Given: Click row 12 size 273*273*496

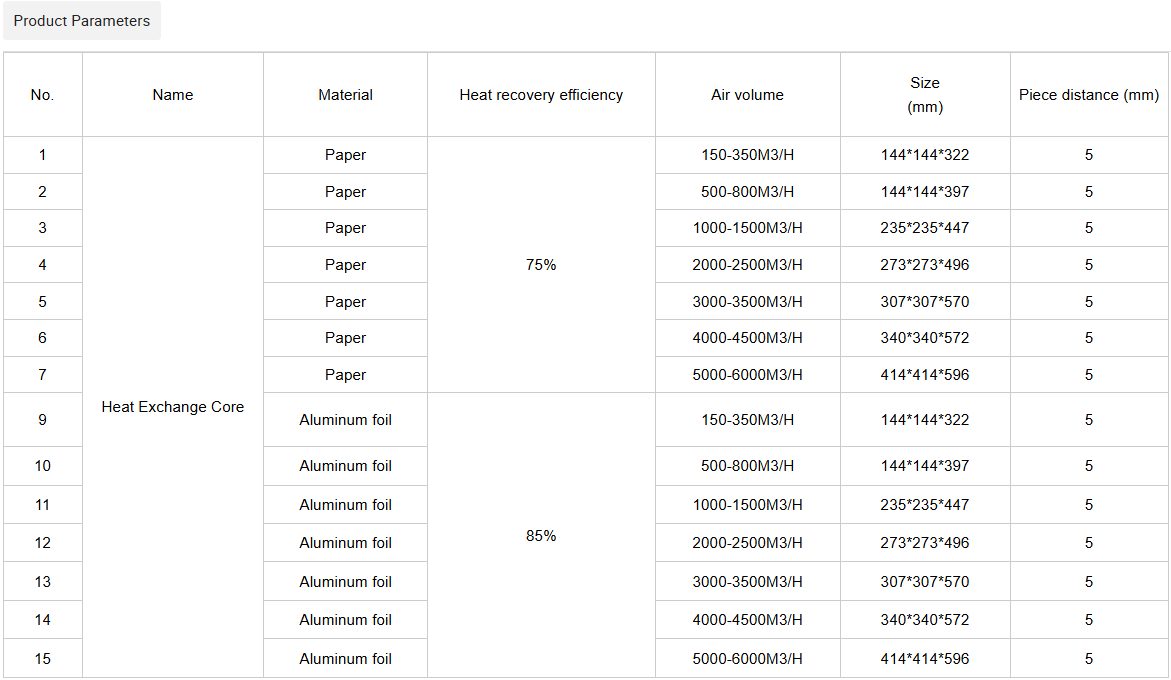Looking at the screenshot, I should coord(925,543).
